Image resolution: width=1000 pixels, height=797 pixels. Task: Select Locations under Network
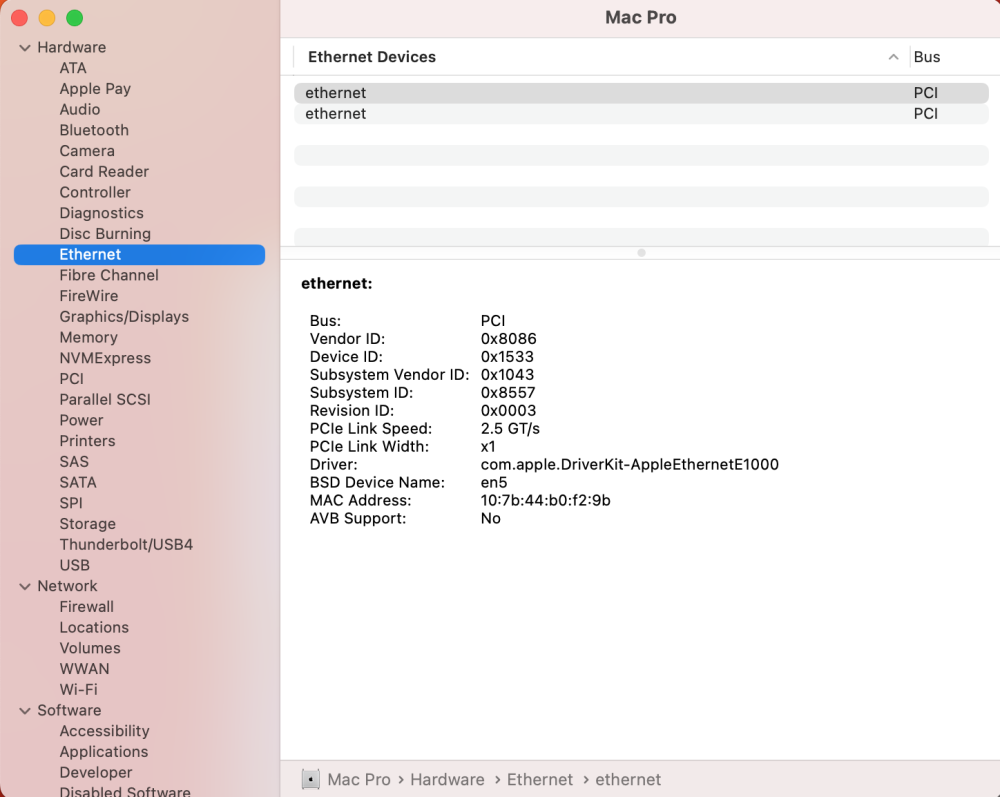(94, 627)
